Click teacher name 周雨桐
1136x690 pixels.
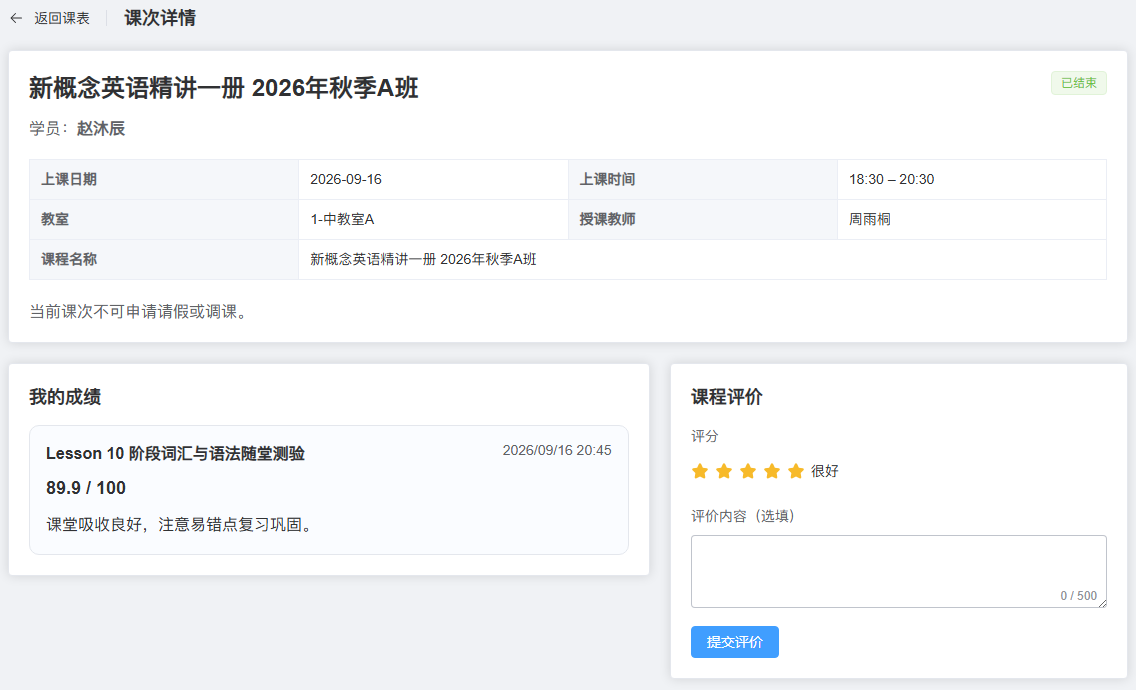869,219
